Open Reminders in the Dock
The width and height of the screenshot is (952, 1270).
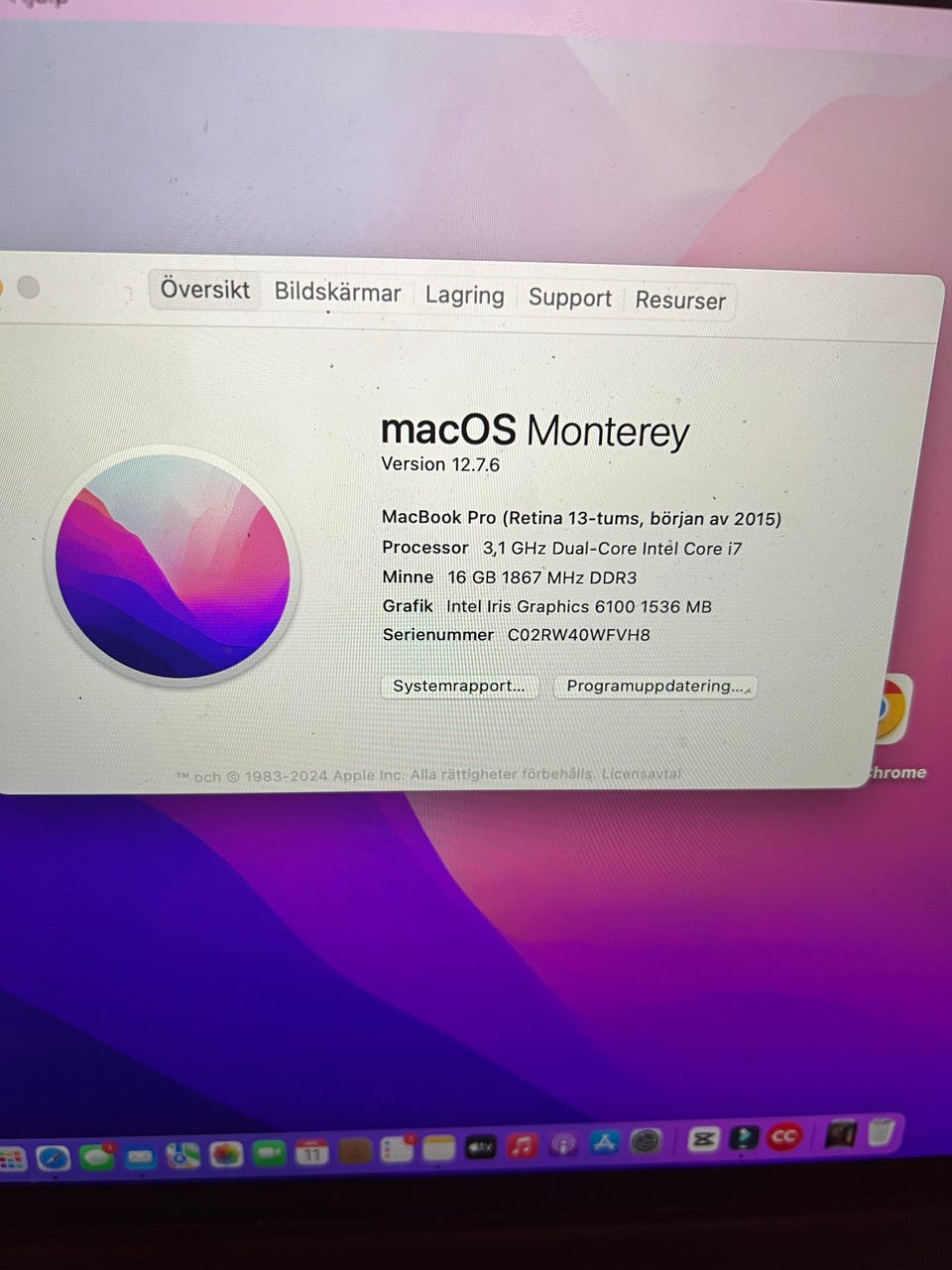coord(397,1149)
